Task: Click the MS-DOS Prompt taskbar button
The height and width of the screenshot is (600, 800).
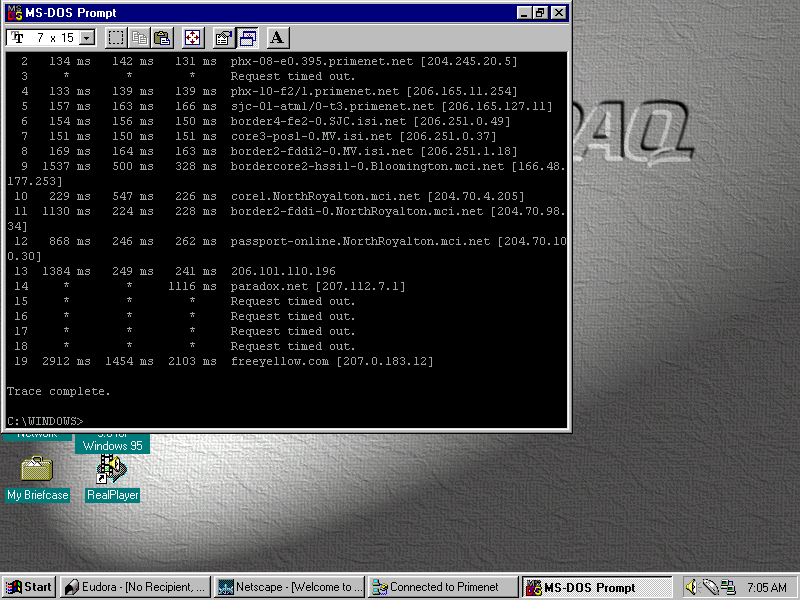Action: [597, 587]
